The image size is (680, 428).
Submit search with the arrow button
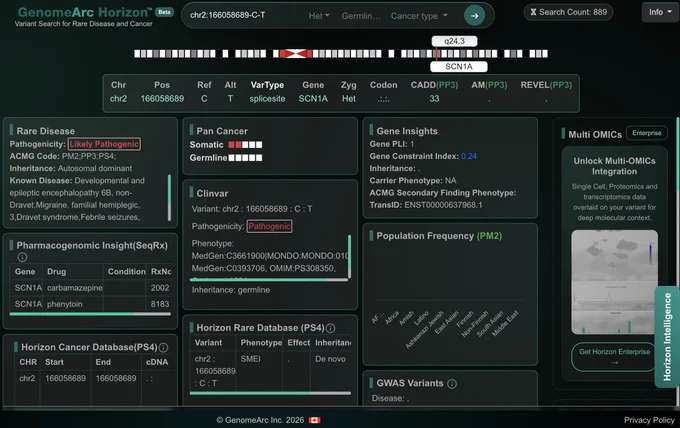[x=474, y=16]
